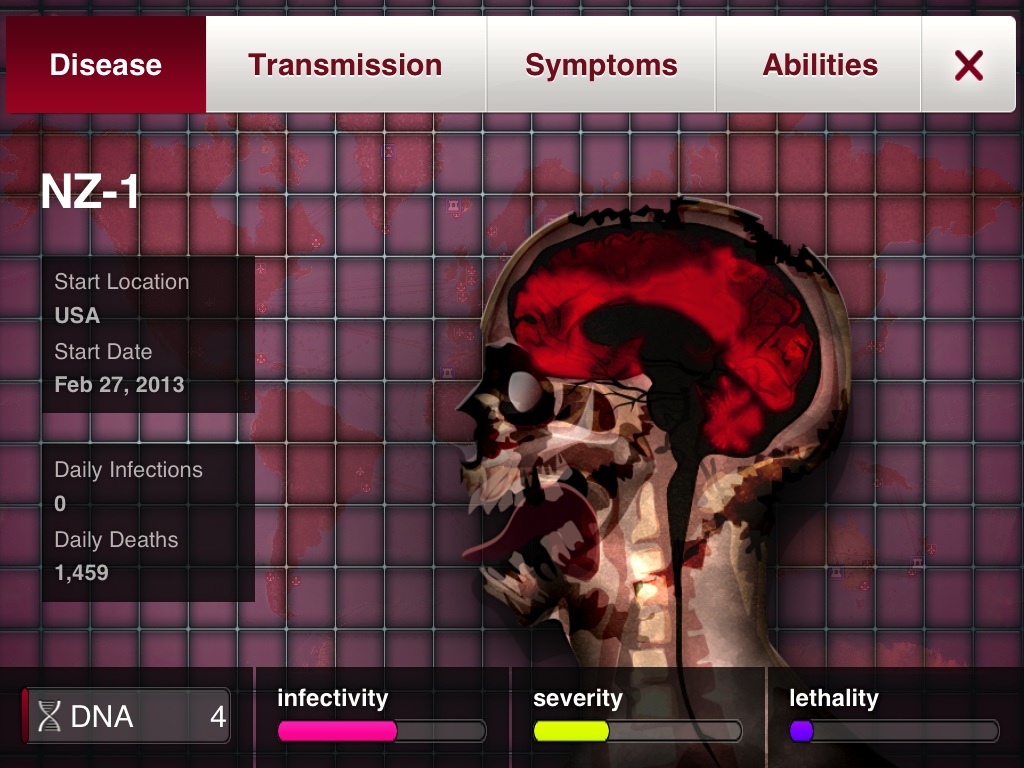Viewport: 1024px width, 768px height.
Task: Click the pink infectivity bar icon strip
Action: coord(340,733)
